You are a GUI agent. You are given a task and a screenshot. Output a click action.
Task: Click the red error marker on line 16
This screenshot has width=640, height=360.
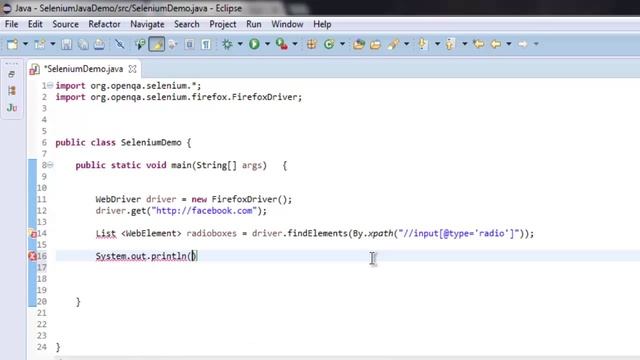pos(32,256)
